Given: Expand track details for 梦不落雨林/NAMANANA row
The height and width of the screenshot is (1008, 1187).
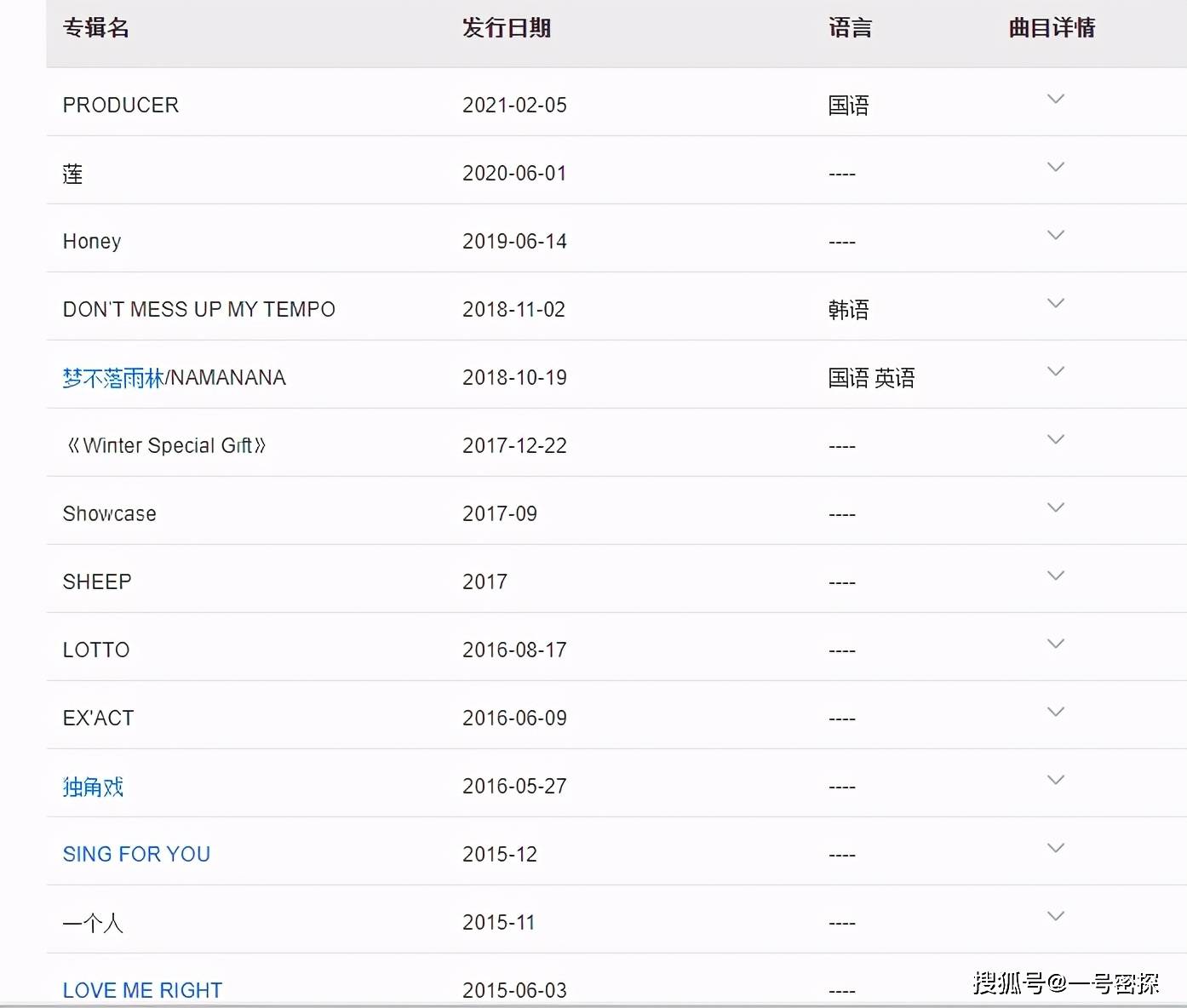Looking at the screenshot, I should (x=1056, y=371).
